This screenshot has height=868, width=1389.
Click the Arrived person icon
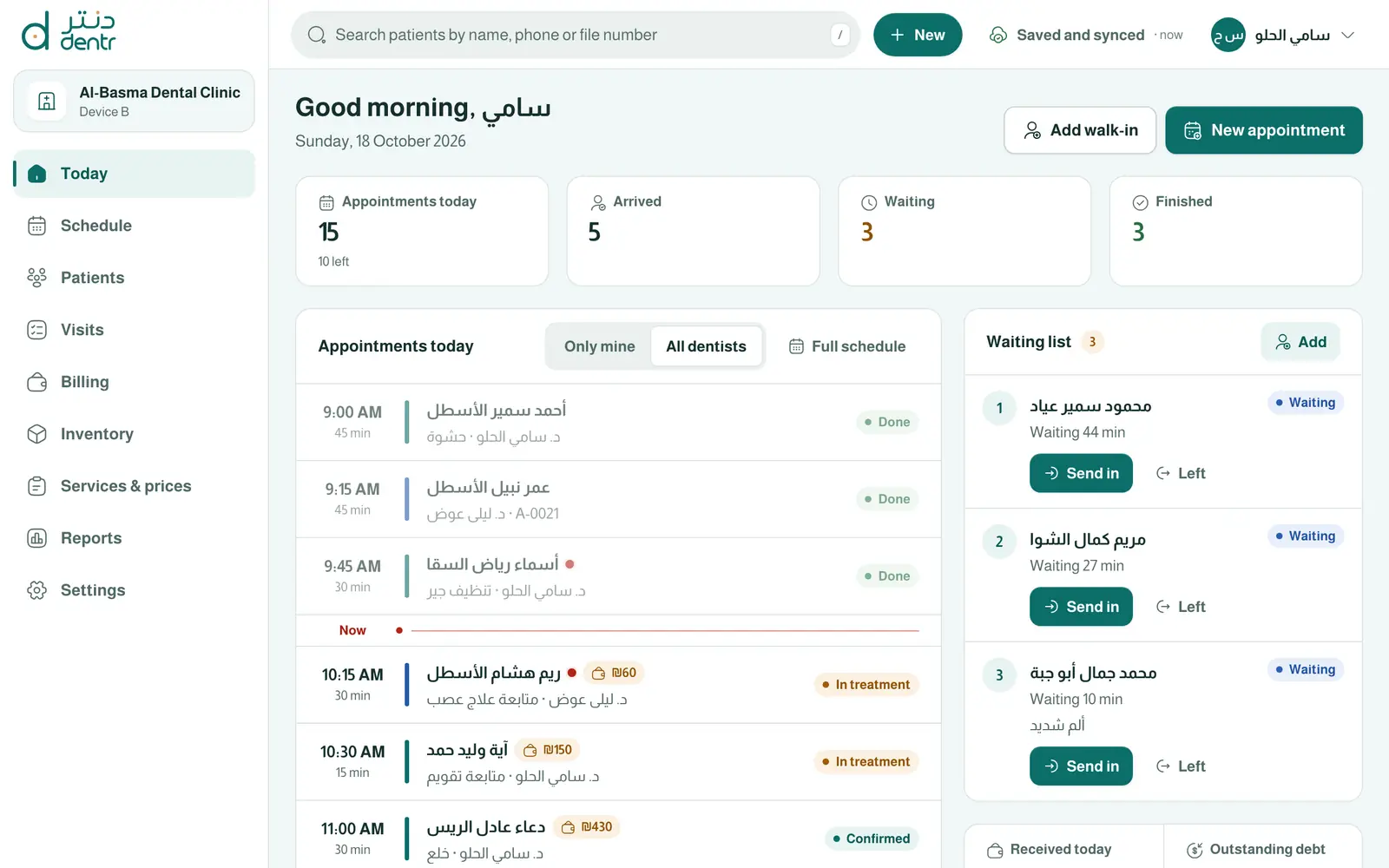click(x=598, y=202)
